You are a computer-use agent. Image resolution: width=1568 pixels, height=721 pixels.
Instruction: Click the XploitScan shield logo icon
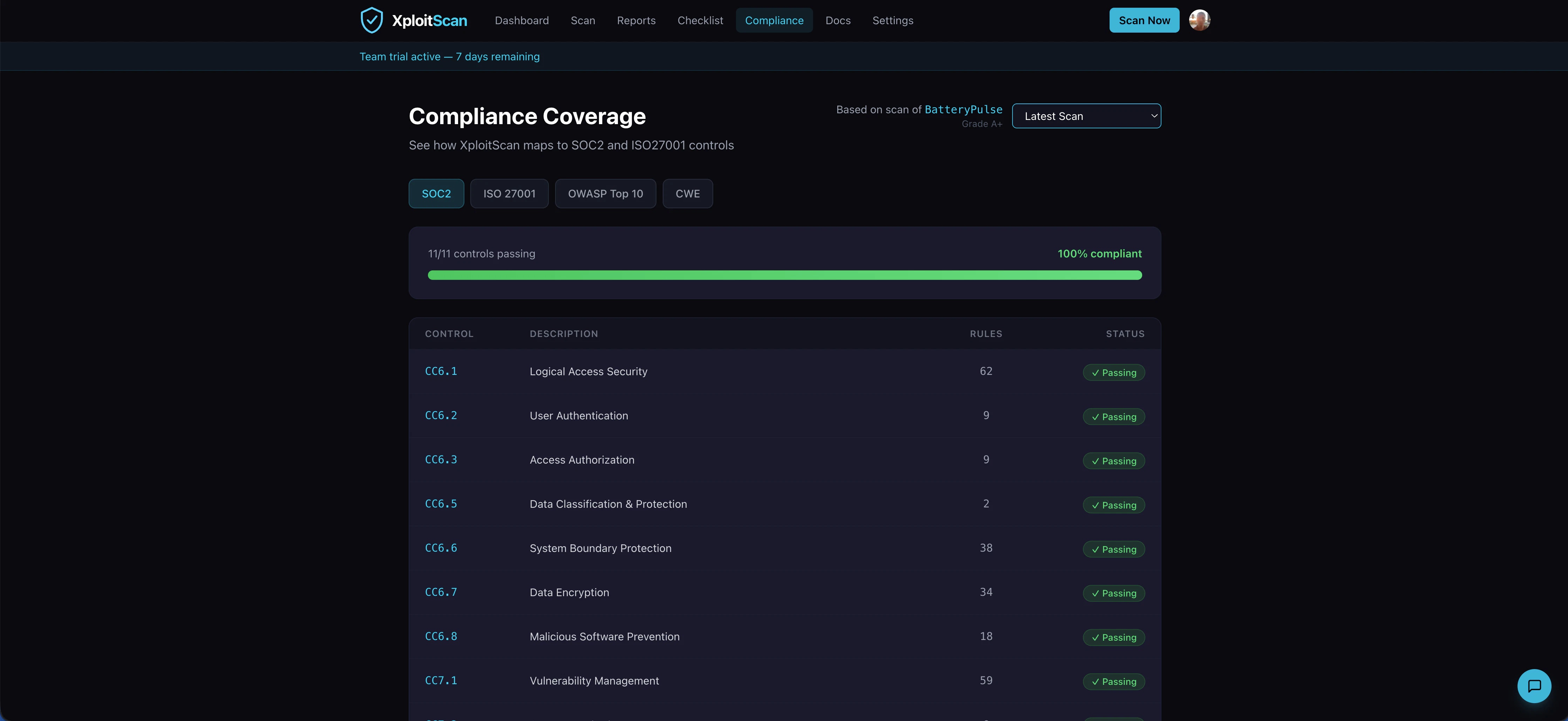tap(371, 20)
